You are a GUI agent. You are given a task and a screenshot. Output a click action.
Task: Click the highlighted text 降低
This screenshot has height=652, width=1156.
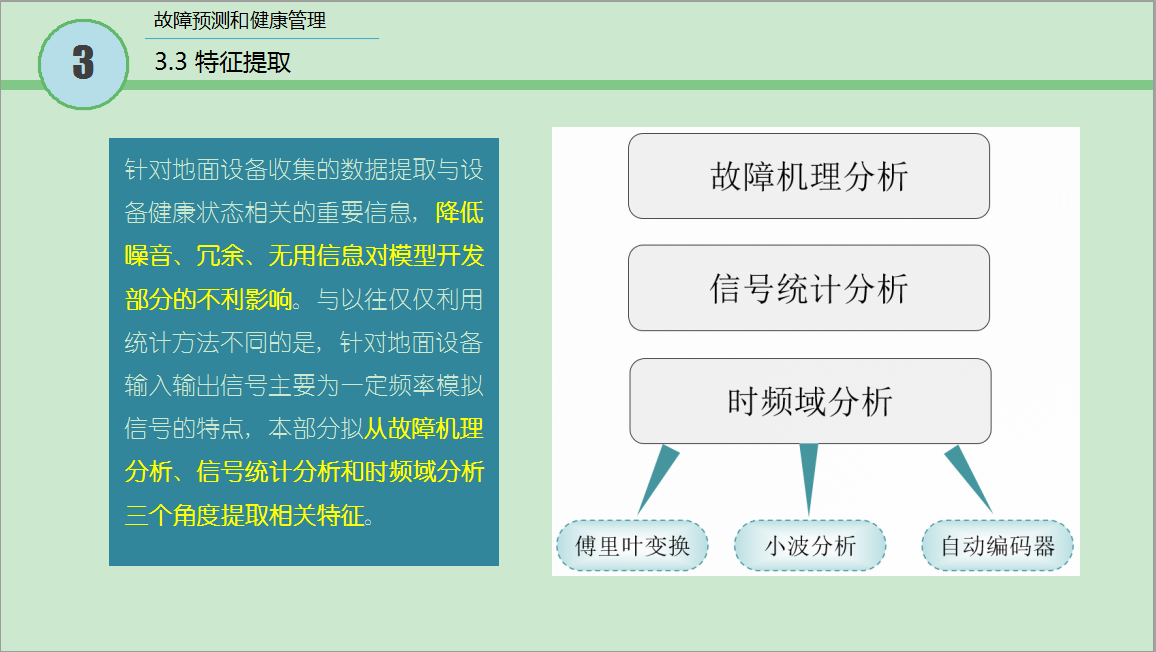pyautogui.click(x=459, y=212)
